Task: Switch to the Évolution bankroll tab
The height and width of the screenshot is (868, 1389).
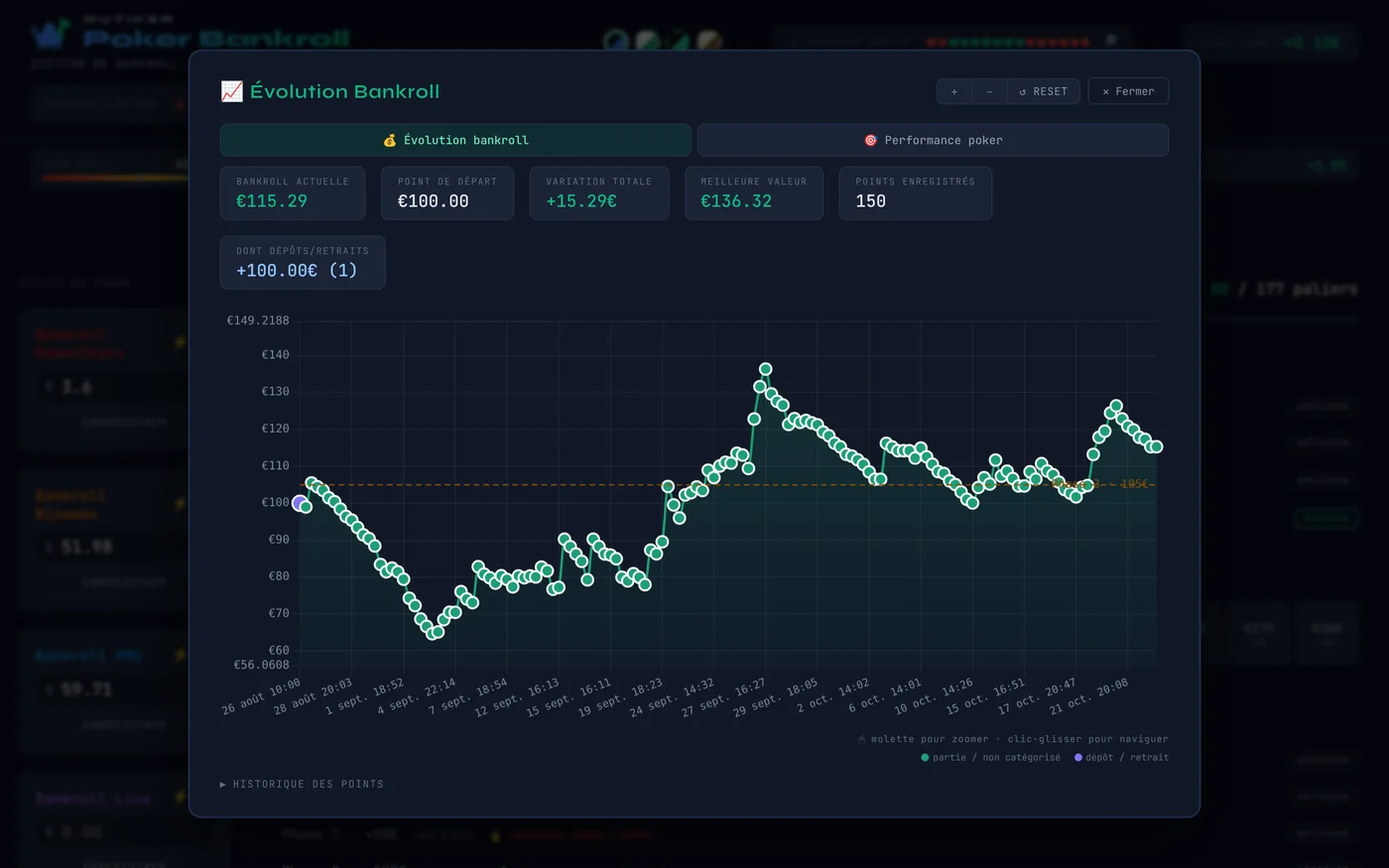Action: (455, 140)
